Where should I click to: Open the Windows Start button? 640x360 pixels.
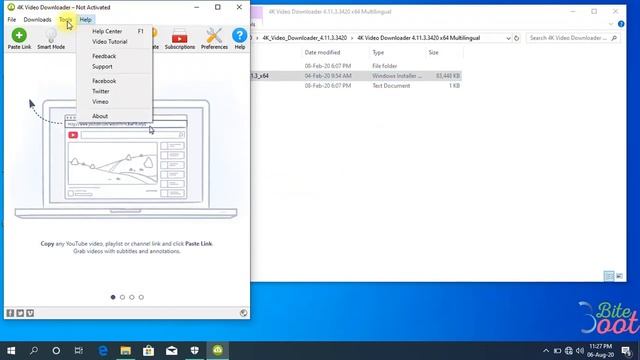click(11, 351)
